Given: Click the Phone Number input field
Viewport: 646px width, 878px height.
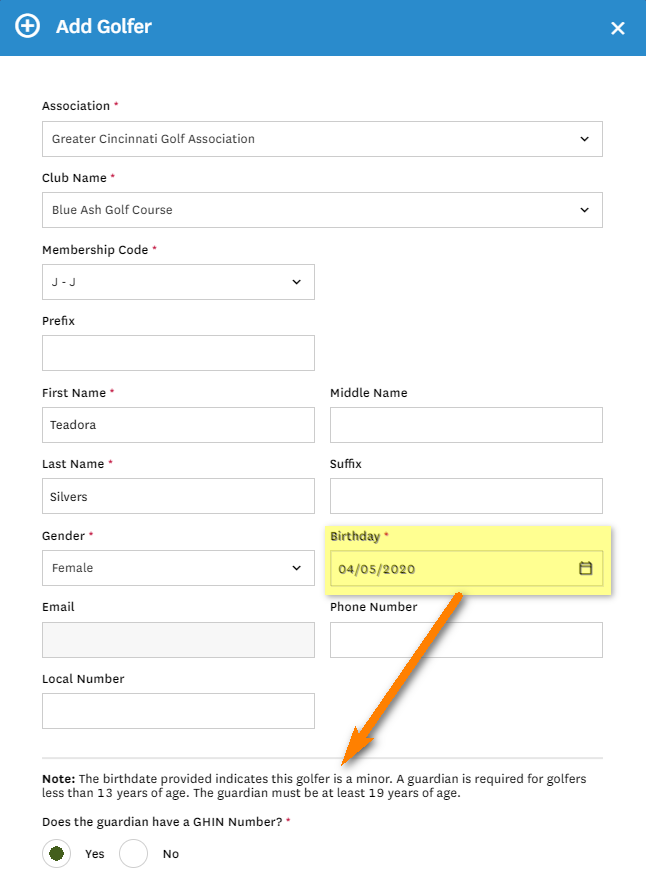Looking at the screenshot, I should (466, 640).
